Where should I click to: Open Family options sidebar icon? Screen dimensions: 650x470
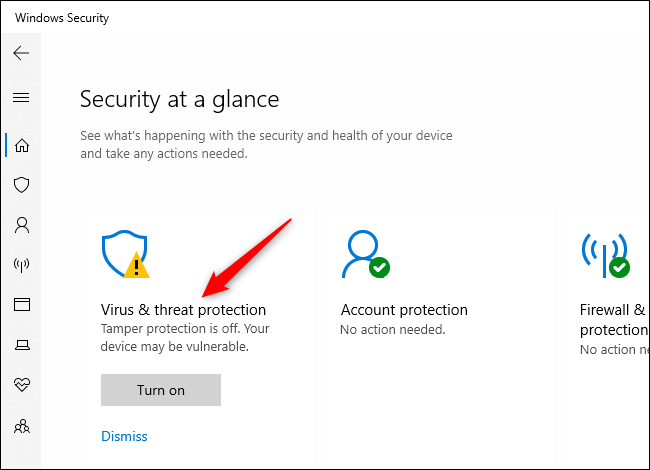21,426
